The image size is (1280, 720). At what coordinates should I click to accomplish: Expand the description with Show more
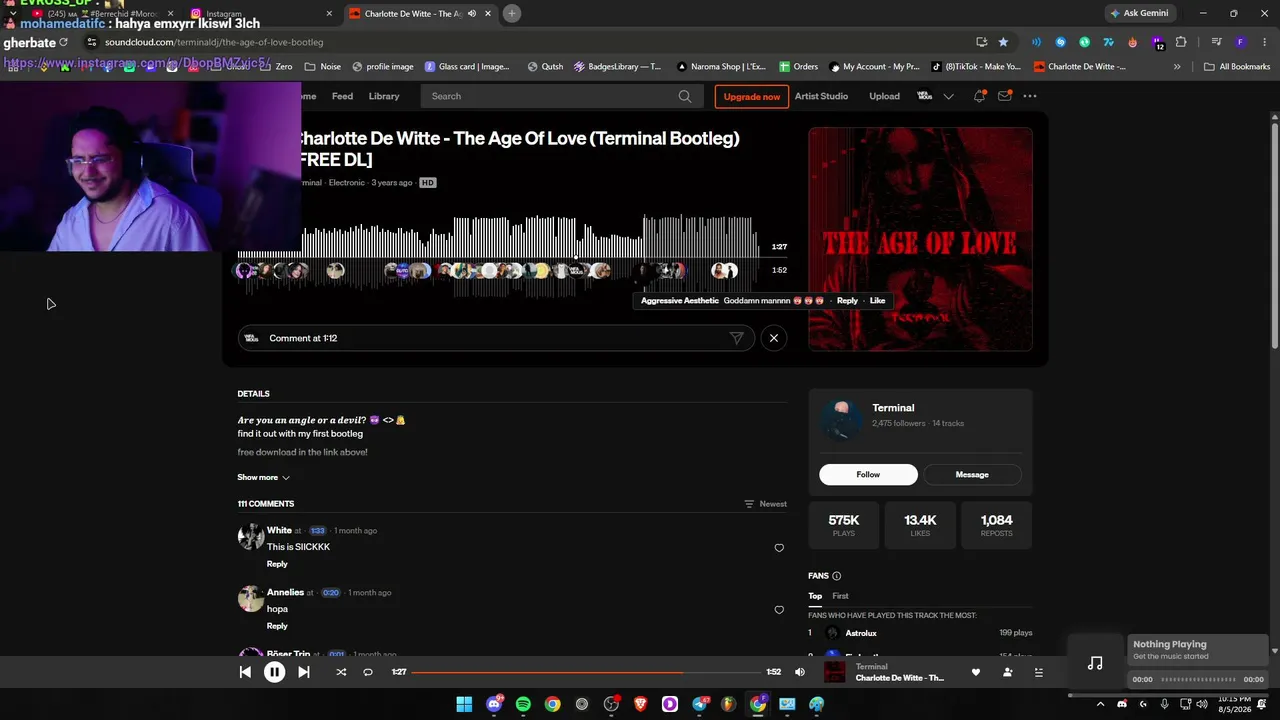264,478
